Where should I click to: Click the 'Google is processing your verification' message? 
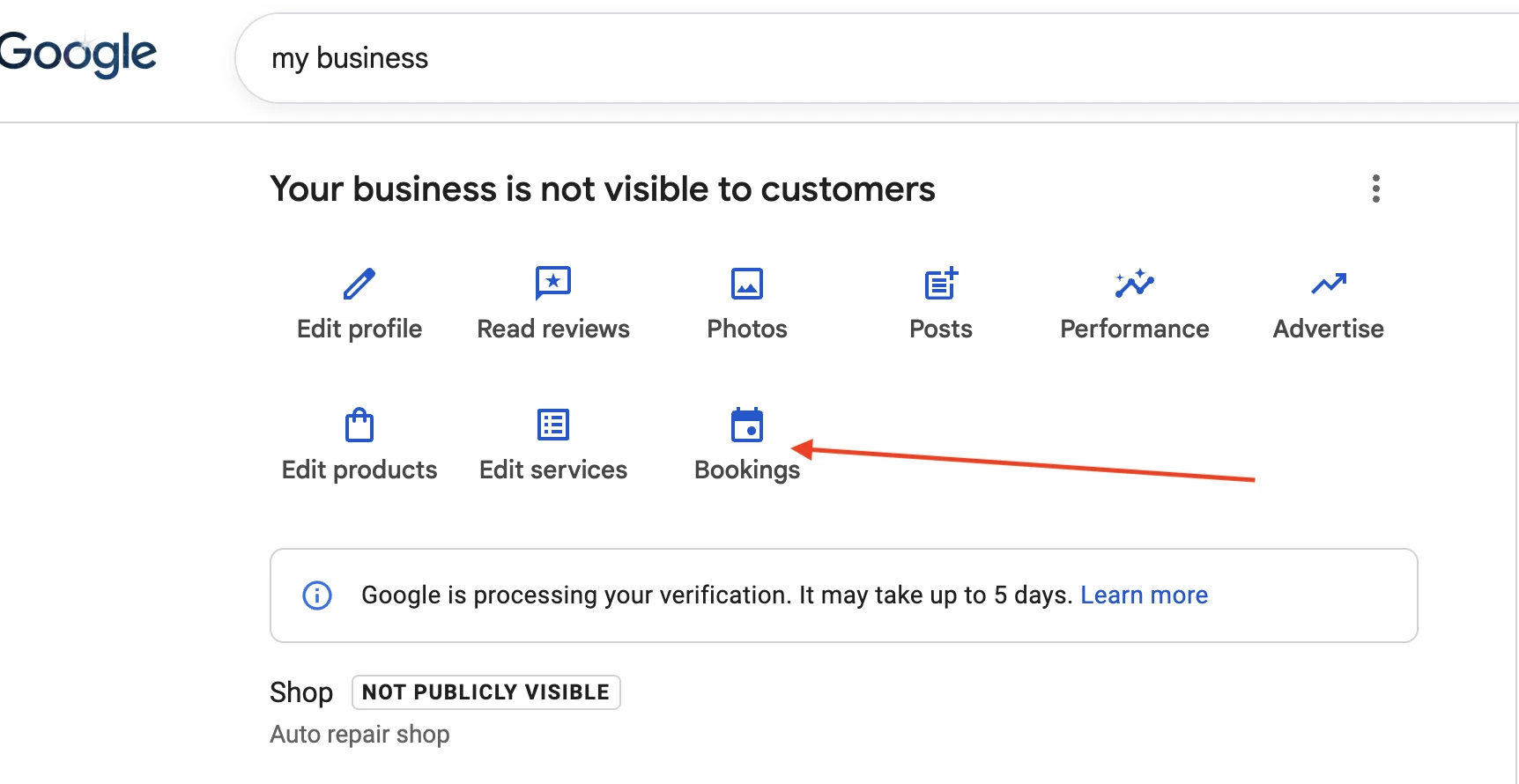(x=716, y=595)
